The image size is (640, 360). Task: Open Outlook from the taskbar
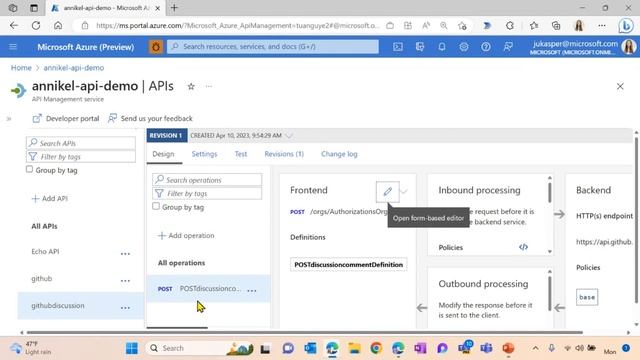pyautogui.click(x=310, y=348)
